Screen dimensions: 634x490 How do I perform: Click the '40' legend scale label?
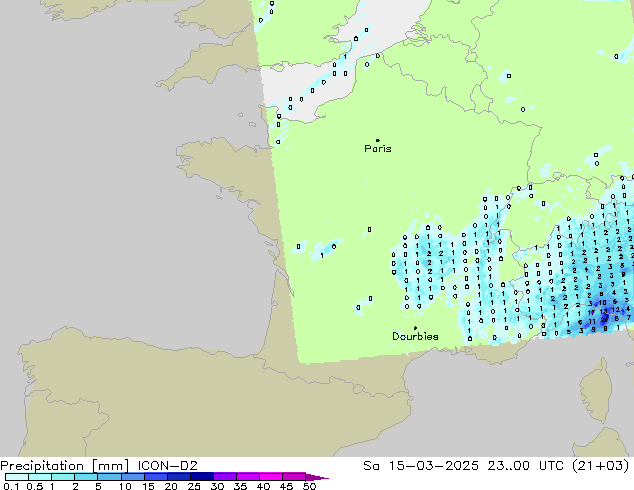coord(263,486)
